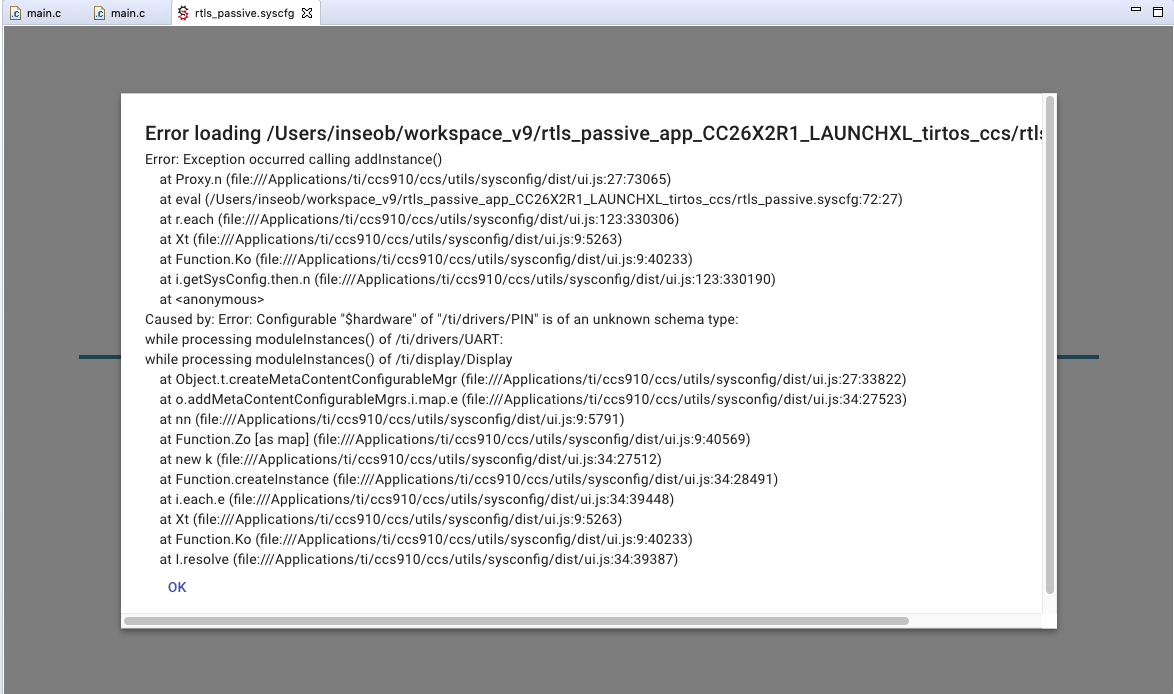Click the '/ti/drivers/UART' moduleInstances line
The height and width of the screenshot is (694, 1174).
pyautogui.click(x=323, y=339)
